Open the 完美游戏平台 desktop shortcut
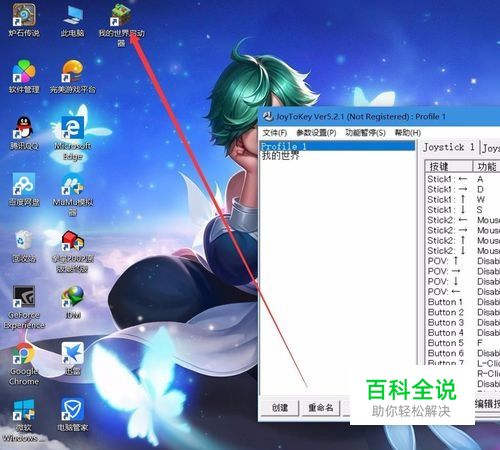This screenshot has width=500, height=450. (72, 77)
